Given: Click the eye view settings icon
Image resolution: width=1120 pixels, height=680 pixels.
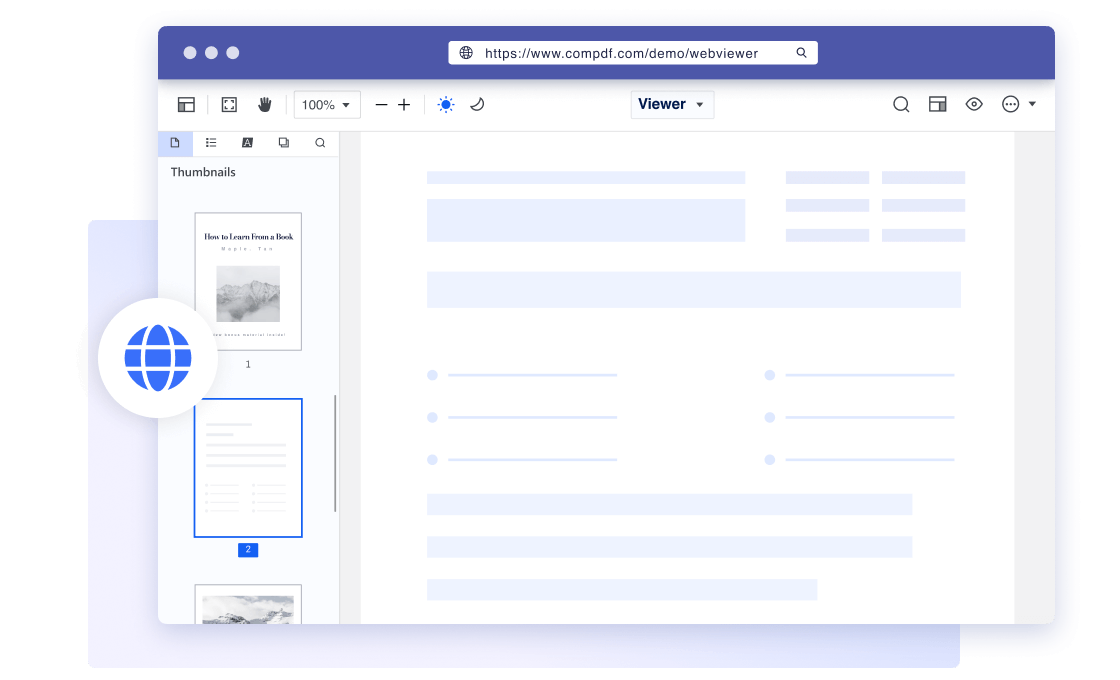Looking at the screenshot, I should pos(974,104).
